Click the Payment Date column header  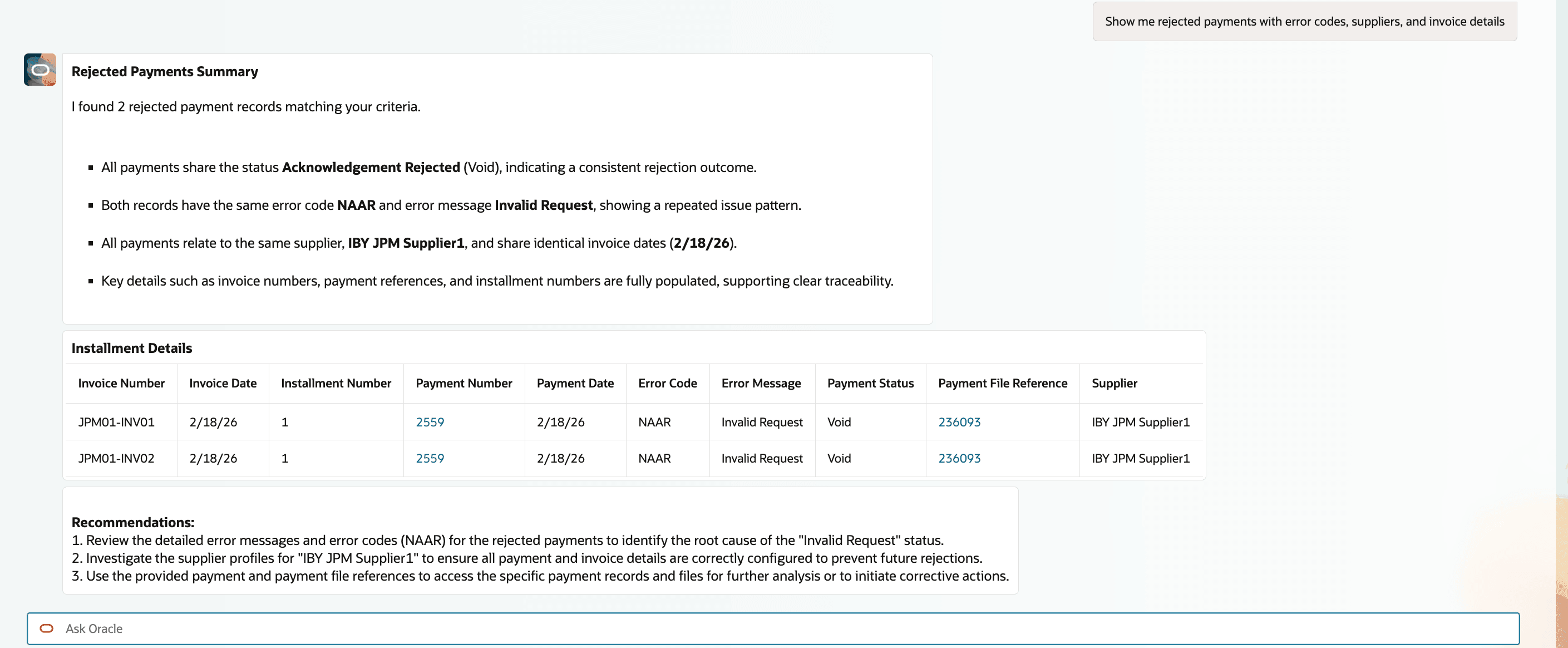(x=575, y=383)
